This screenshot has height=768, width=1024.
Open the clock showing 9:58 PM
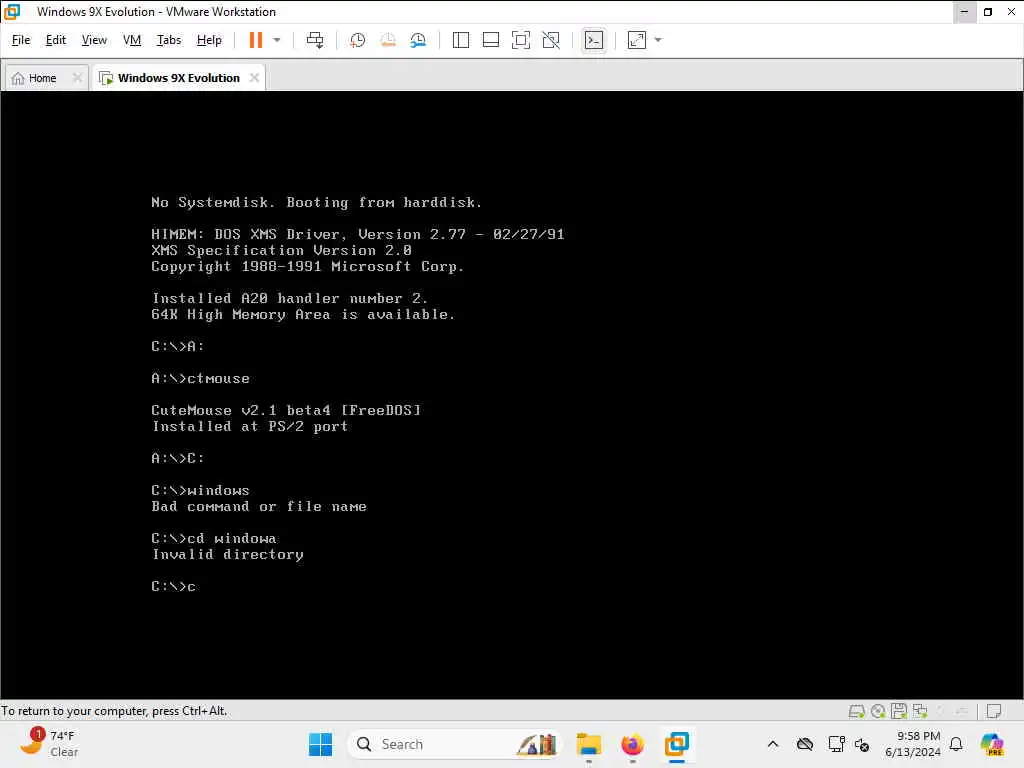coord(913,744)
